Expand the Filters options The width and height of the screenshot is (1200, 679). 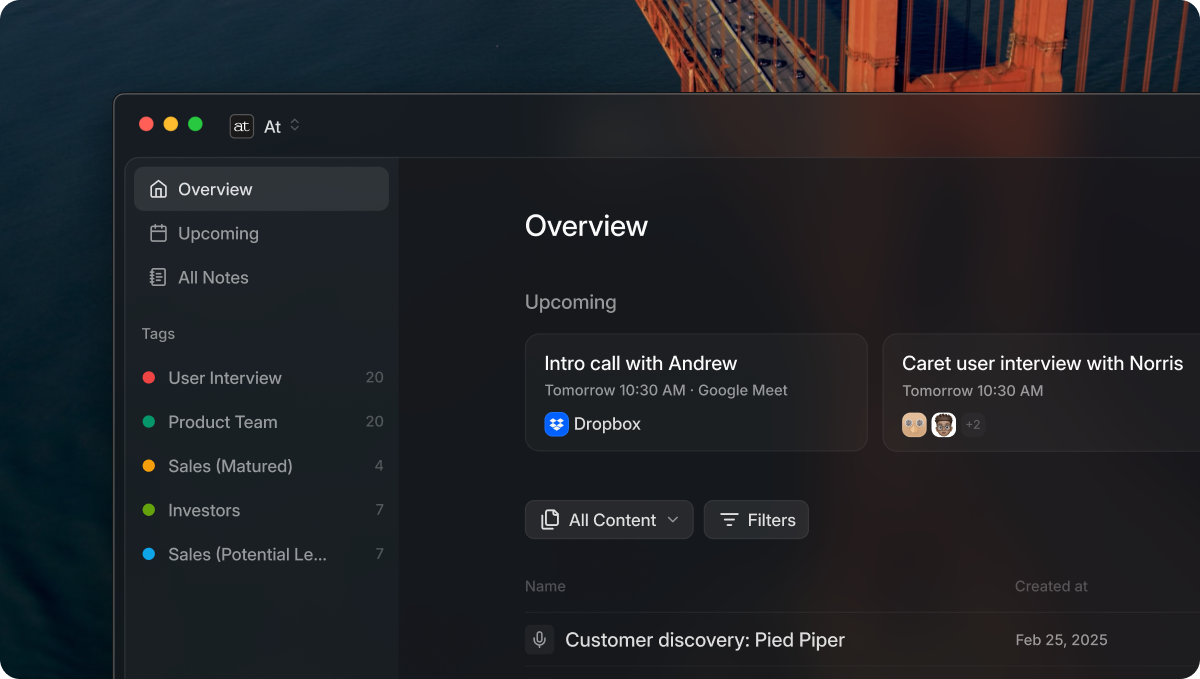pos(756,519)
